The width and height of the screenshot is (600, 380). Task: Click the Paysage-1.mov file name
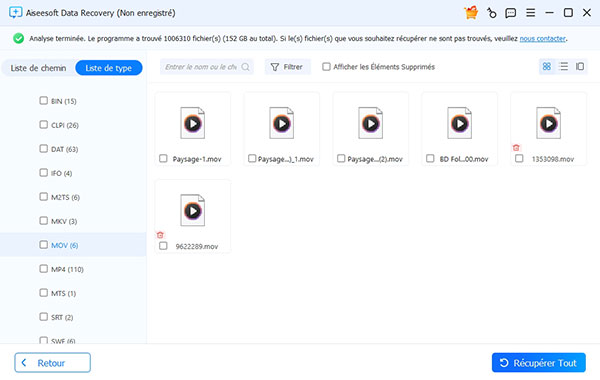[x=197, y=159]
